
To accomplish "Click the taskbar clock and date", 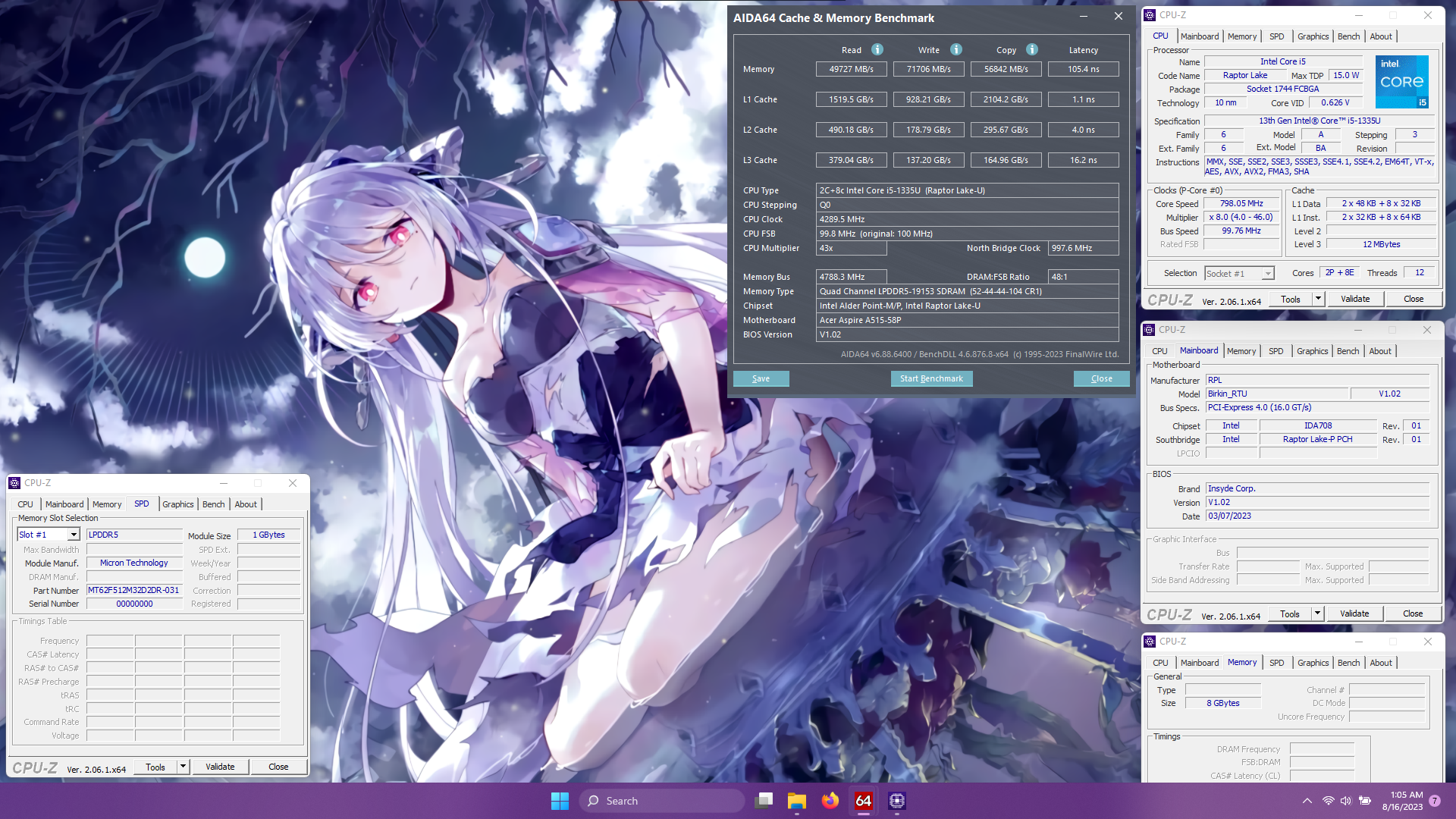I will pos(1402,801).
